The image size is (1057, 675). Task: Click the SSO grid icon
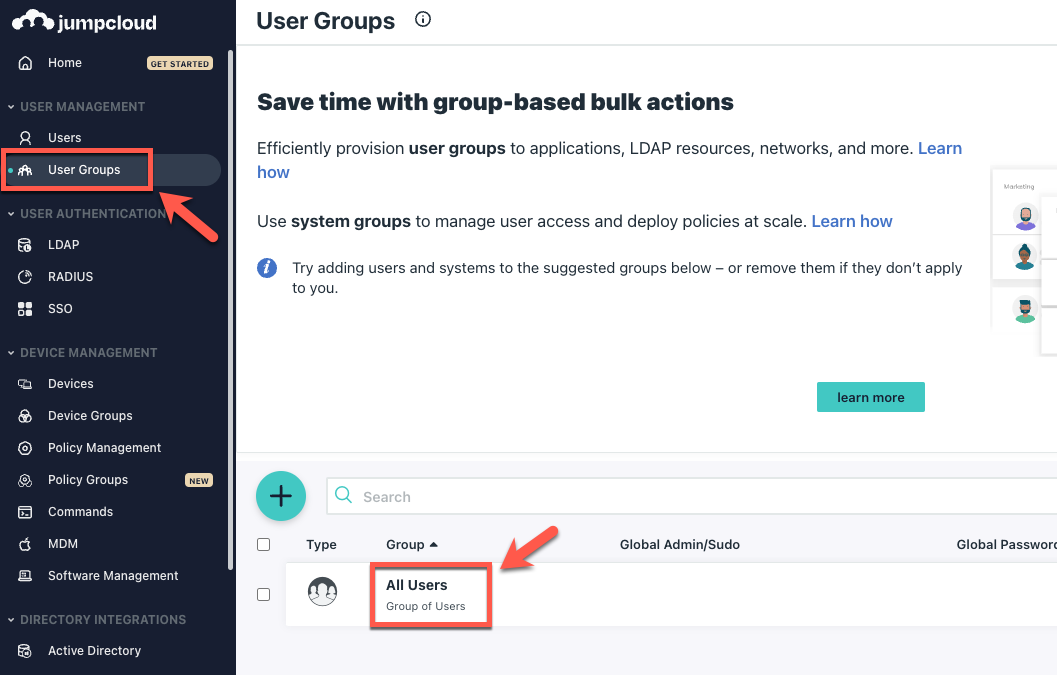coord(25,309)
